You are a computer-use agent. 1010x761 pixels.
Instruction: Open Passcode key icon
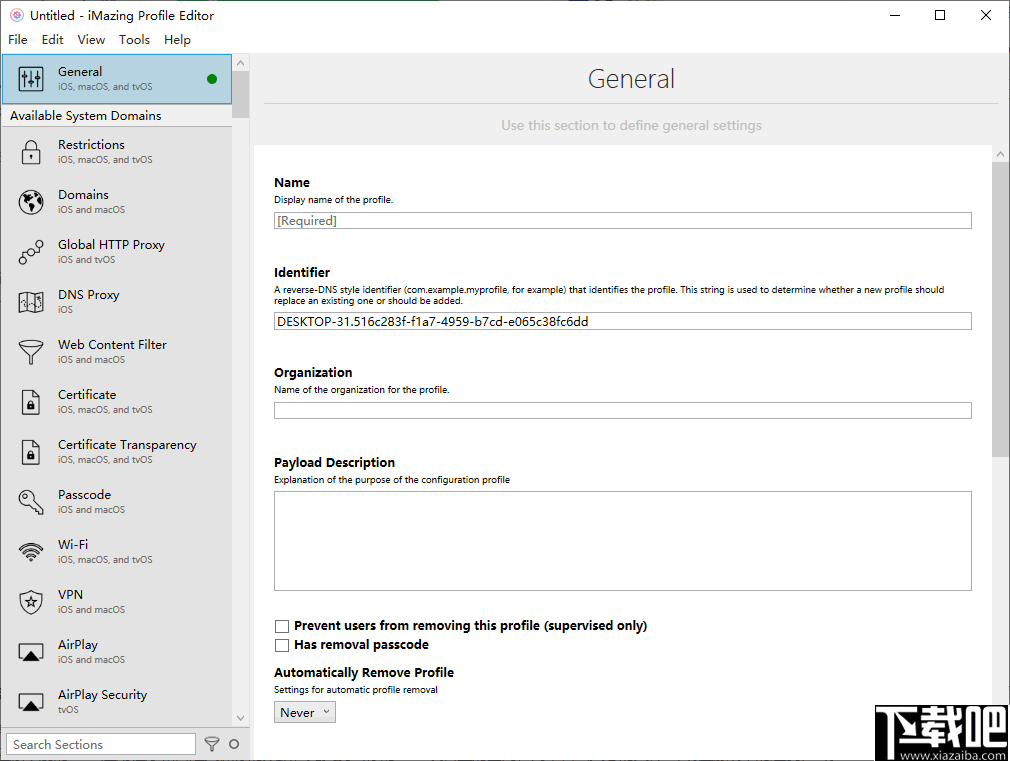[31, 502]
